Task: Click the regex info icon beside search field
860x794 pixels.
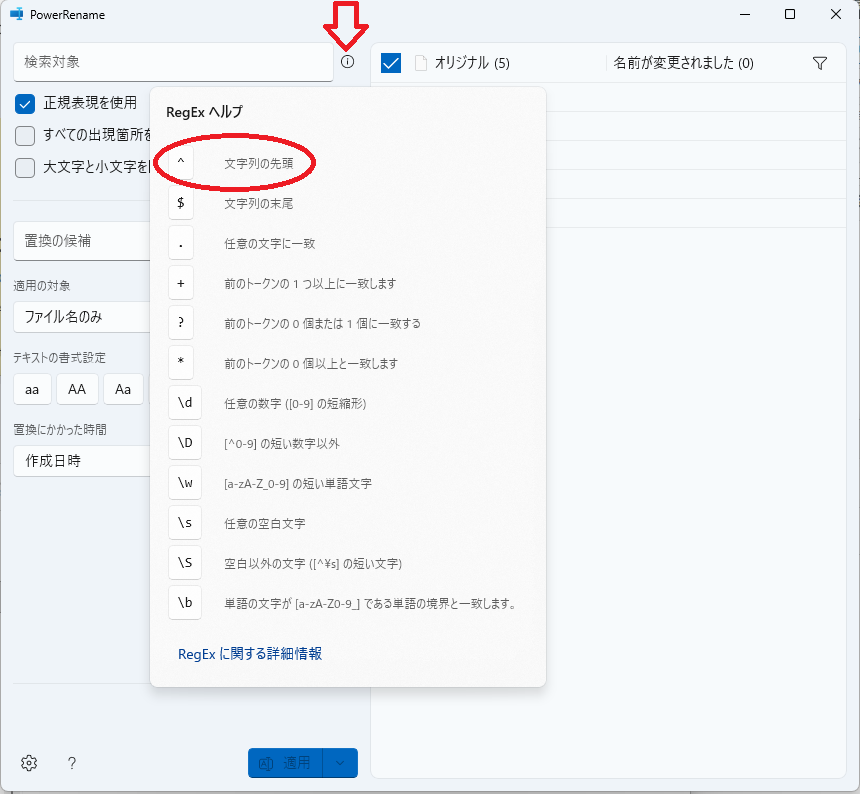Action: pyautogui.click(x=347, y=62)
